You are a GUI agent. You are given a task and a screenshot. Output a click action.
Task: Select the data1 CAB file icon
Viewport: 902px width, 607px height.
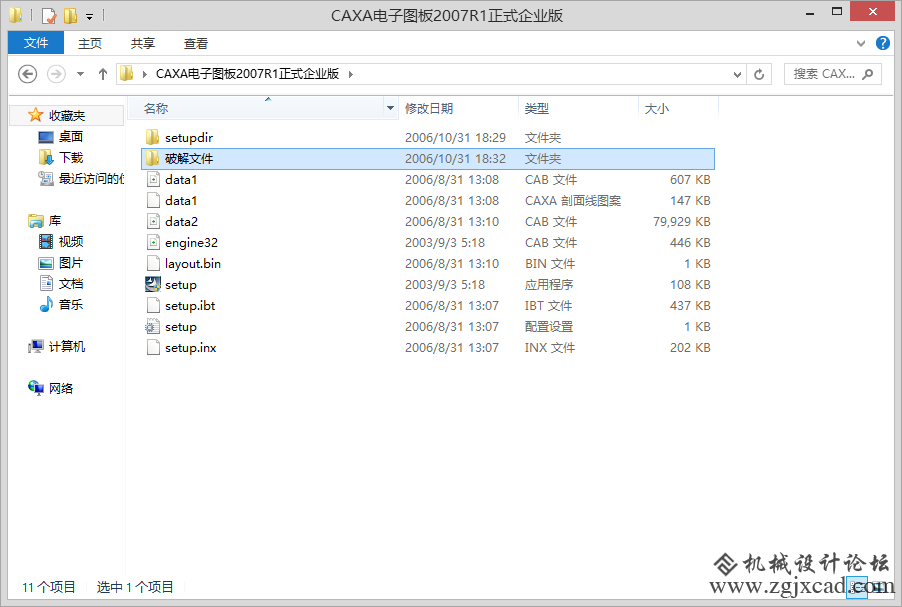pyautogui.click(x=153, y=179)
